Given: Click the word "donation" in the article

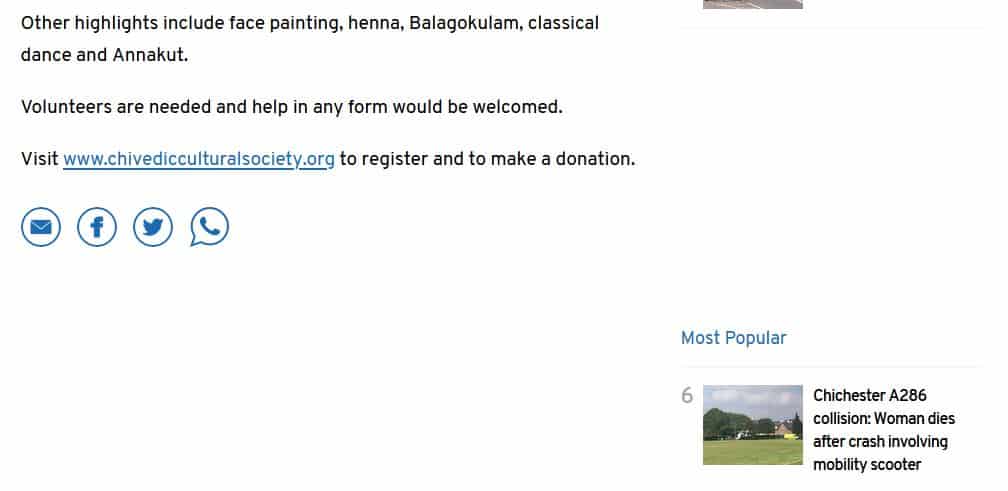Looking at the screenshot, I should point(595,159).
